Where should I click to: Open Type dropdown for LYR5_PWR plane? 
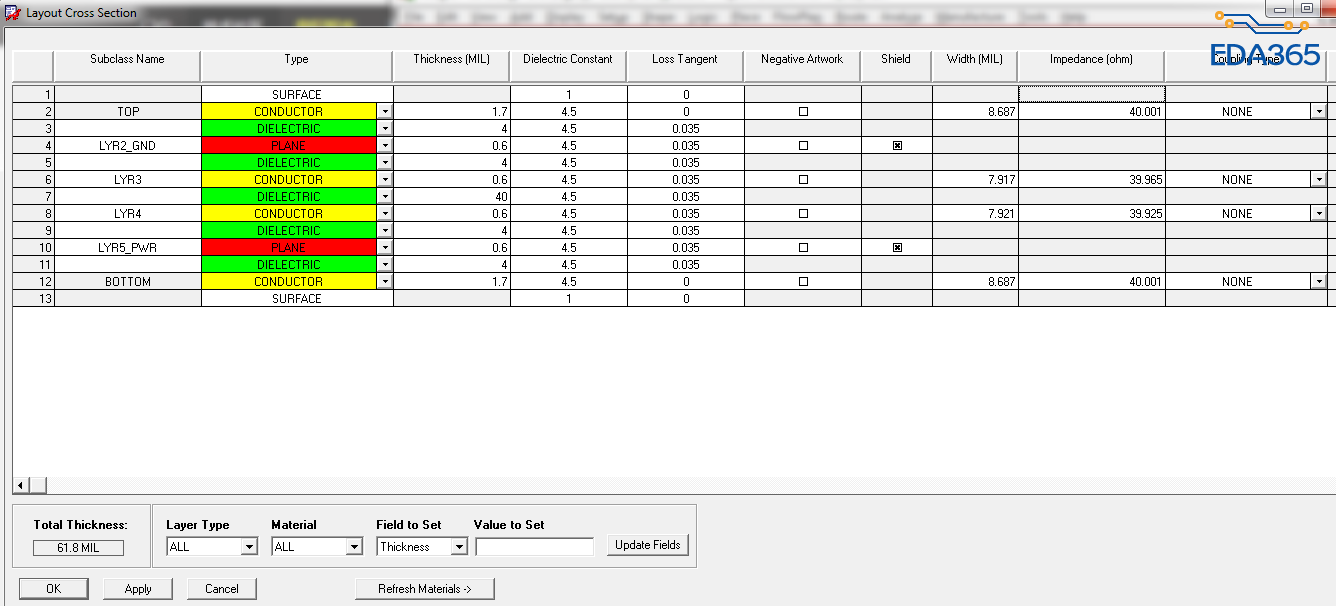tap(385, 248)
